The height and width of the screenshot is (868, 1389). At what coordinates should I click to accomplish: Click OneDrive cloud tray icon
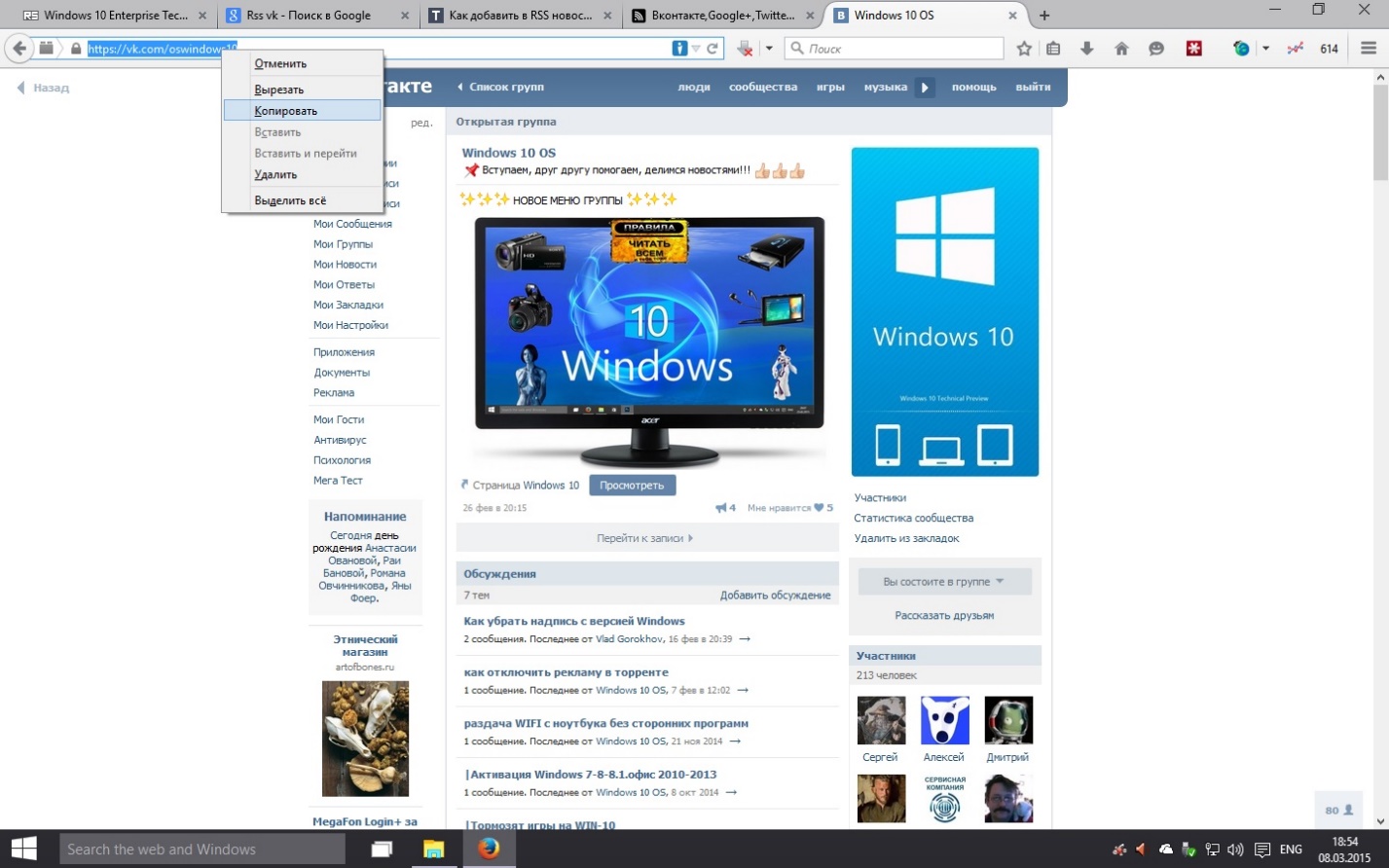click(x=1165, y=850)
